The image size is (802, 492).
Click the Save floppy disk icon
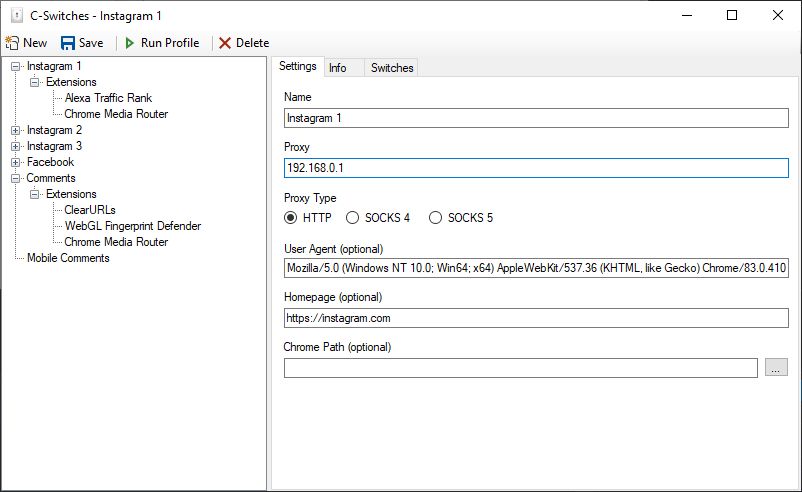pyautogui.click(x=68, y=43)
